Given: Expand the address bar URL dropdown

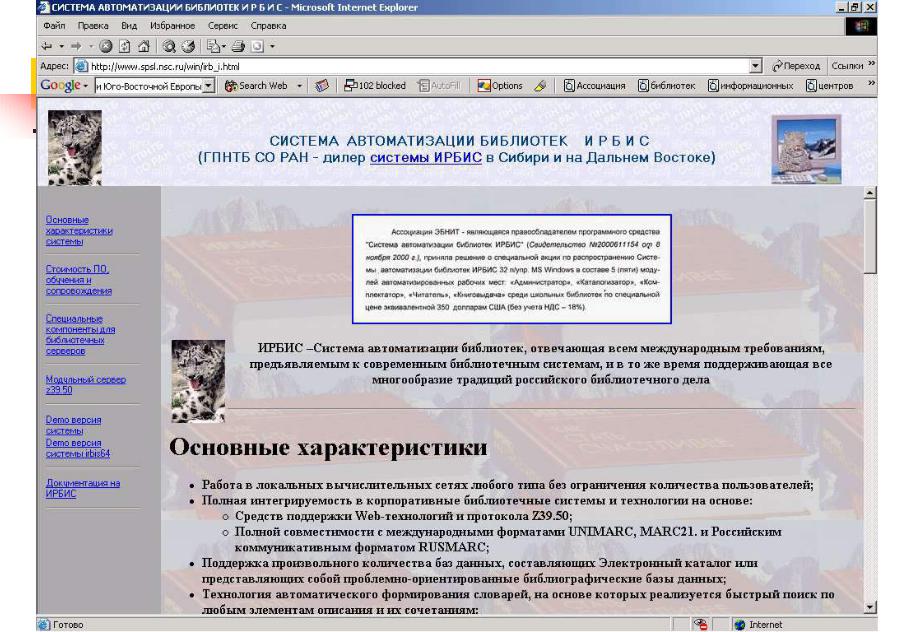Looking at the screenshot, I should (x=756, y=66).
